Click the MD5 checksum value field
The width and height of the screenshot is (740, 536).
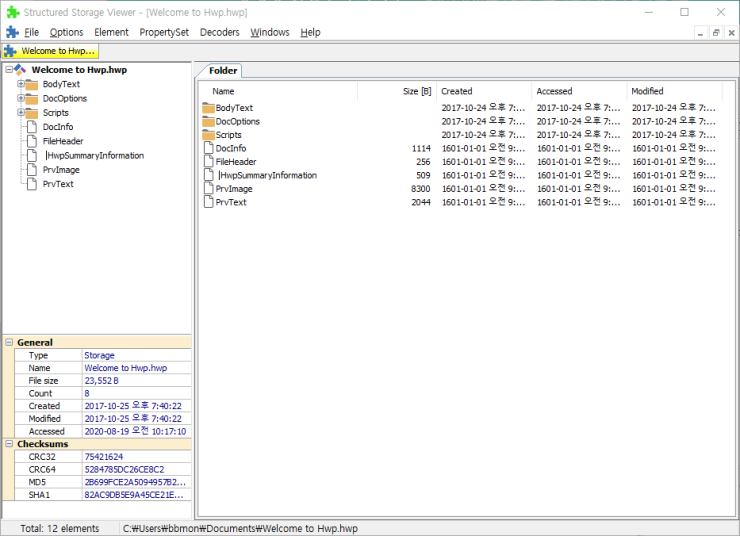point(134,482)
